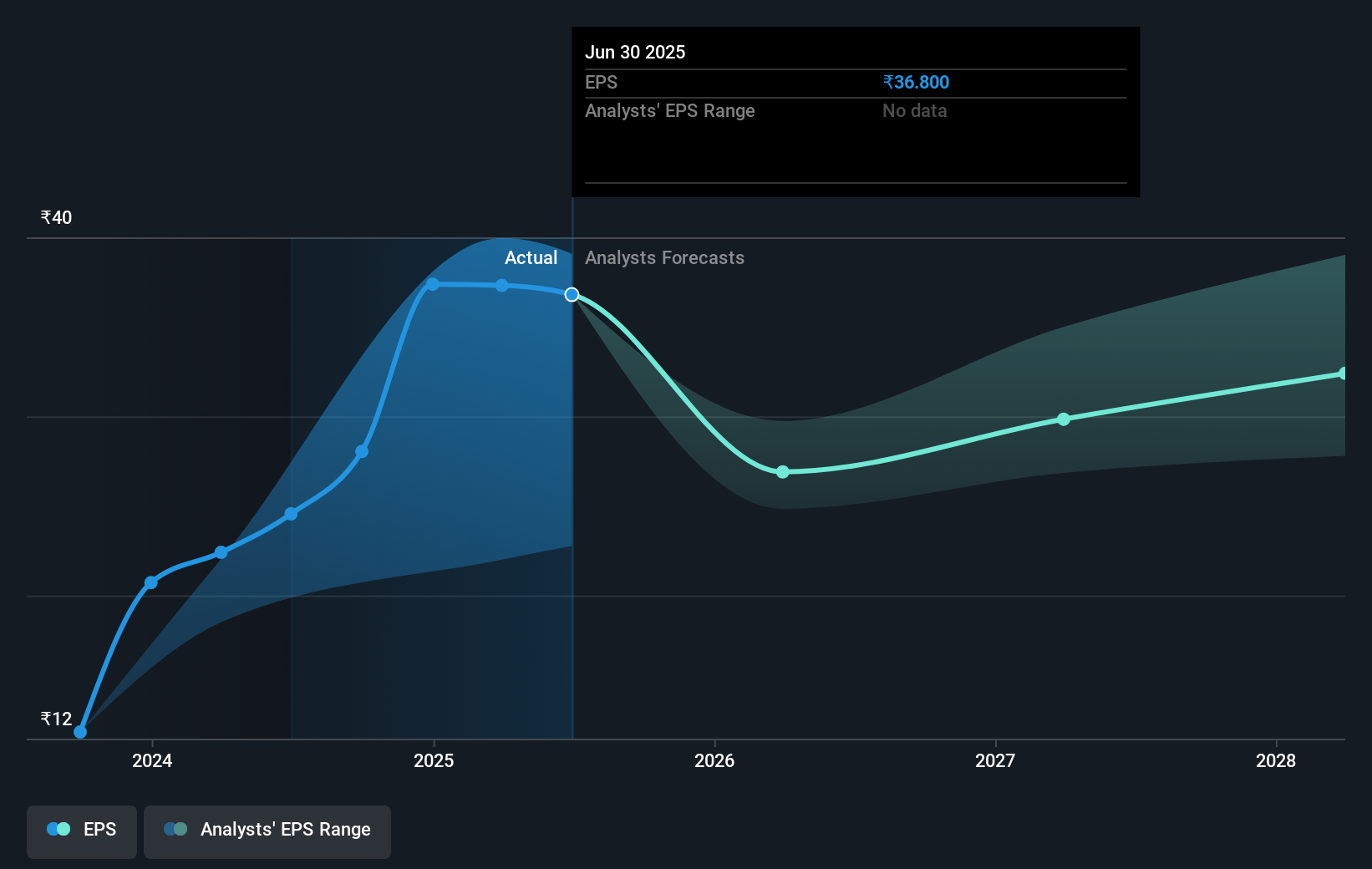Click the forecast data point in 2027
Viewport: 1372px width, 869px height.
click(1064, 419)
